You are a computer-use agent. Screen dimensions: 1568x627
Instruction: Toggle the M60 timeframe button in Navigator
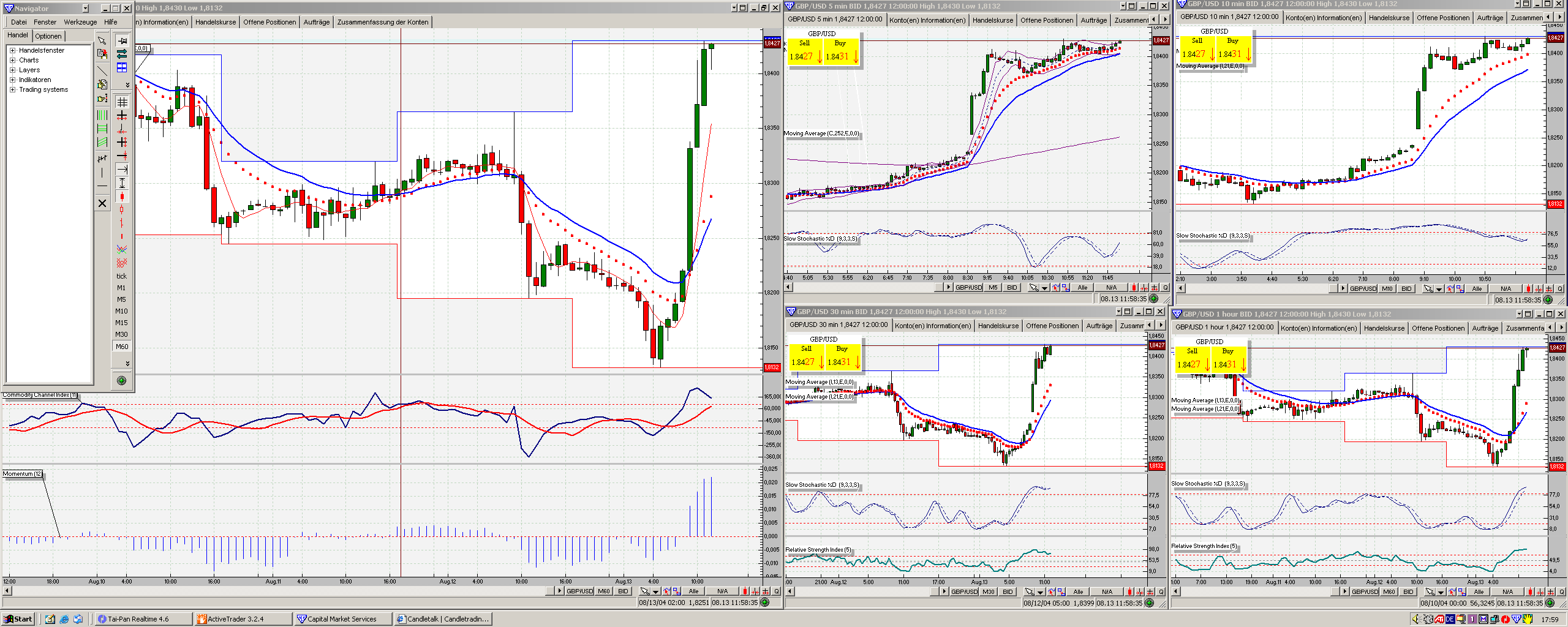click(x=122, y=347)
